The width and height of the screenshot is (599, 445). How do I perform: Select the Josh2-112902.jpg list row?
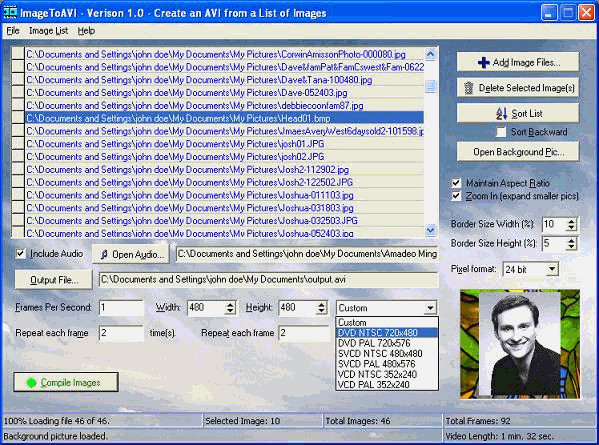[225, 169]
